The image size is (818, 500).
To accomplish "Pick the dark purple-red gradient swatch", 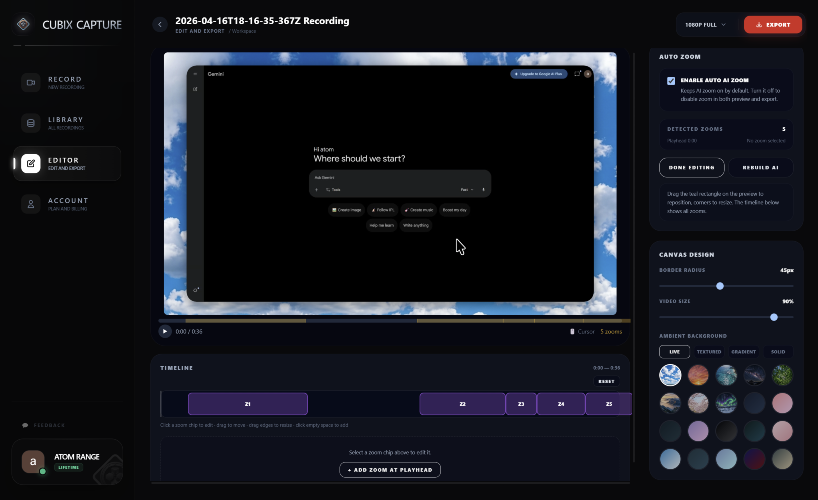I will [754, 459].
